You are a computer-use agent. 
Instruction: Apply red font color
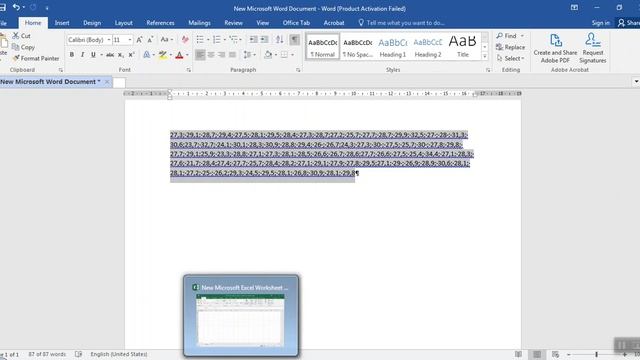pyautogui.click(x=179, y=55)
